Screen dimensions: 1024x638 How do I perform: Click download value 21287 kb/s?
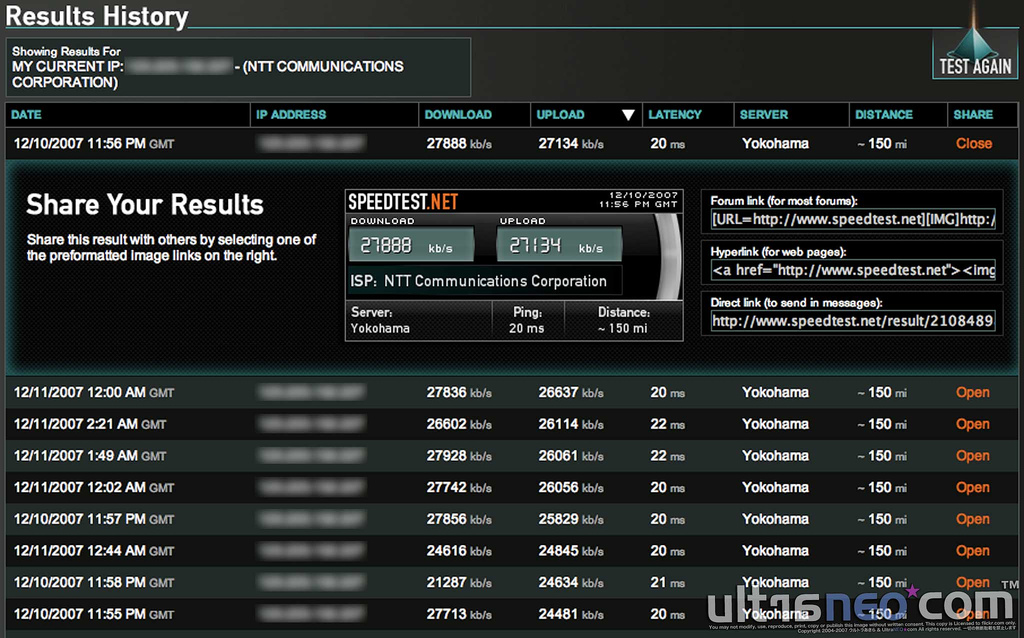(459, 582)
